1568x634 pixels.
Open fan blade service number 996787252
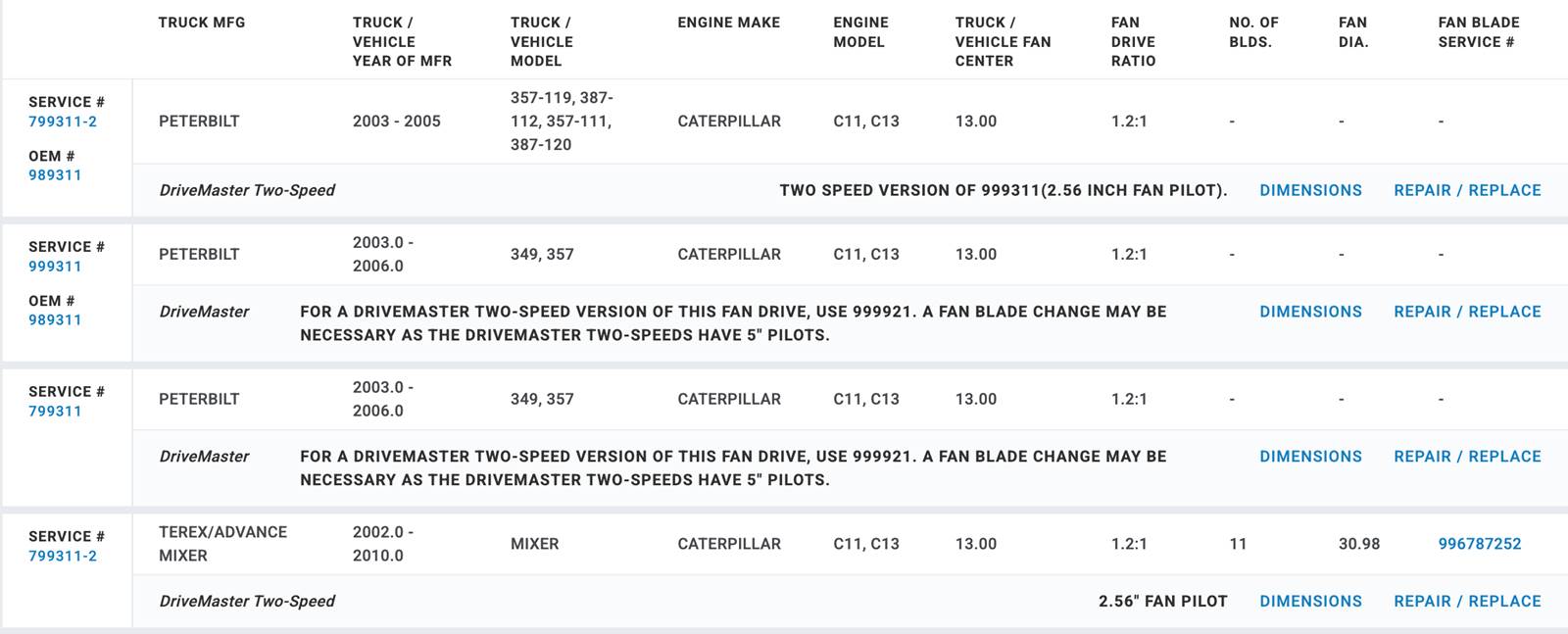coord(1479,544)
